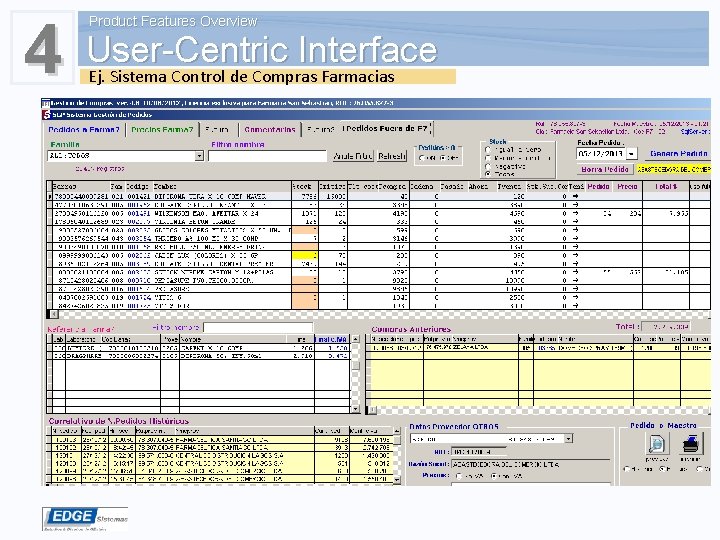This screenshot has width=720, height=540.
Task: Click the code cell '001421'
Action: [139, 196]
